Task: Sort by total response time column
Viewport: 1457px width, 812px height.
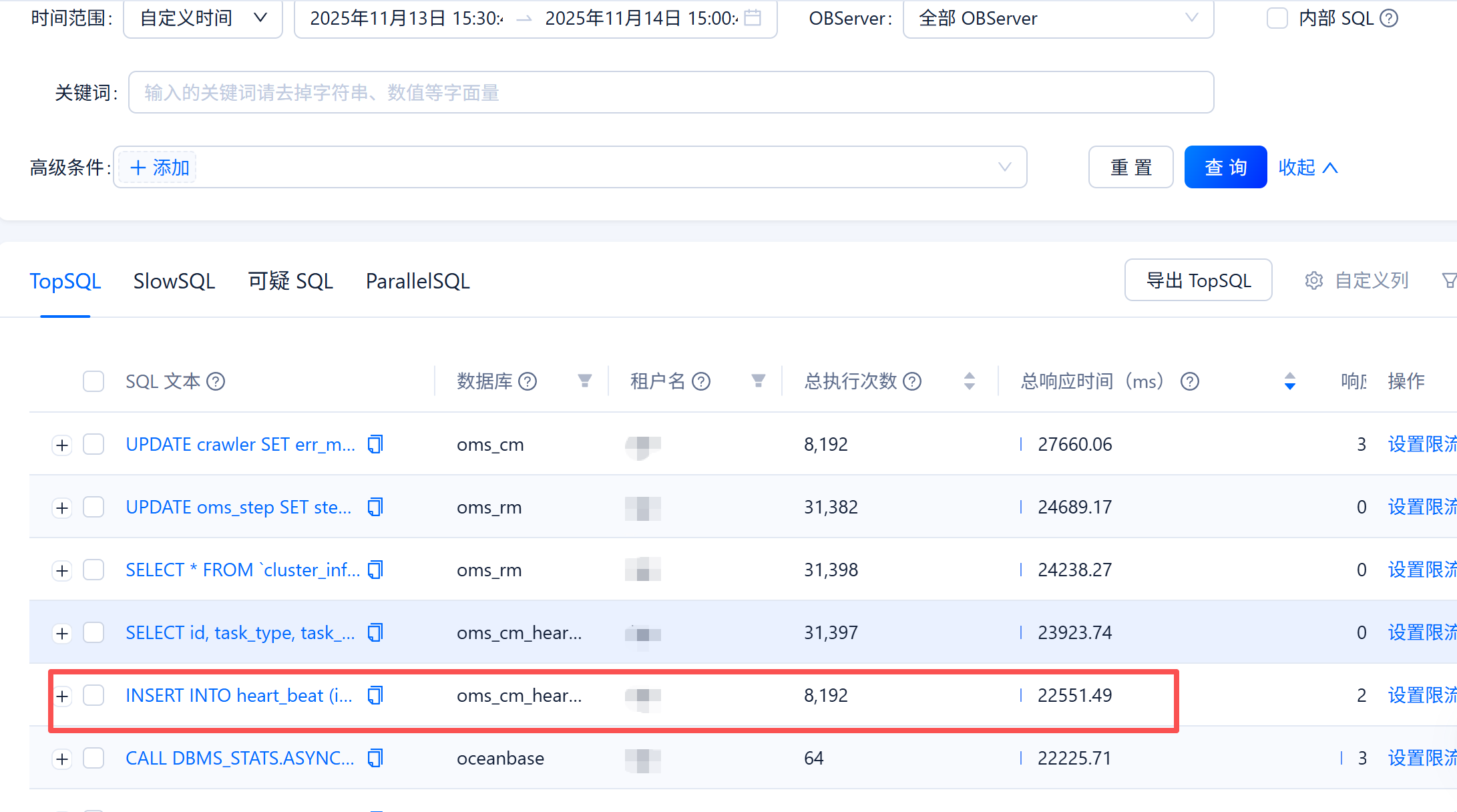Action: coord(1290,381)
